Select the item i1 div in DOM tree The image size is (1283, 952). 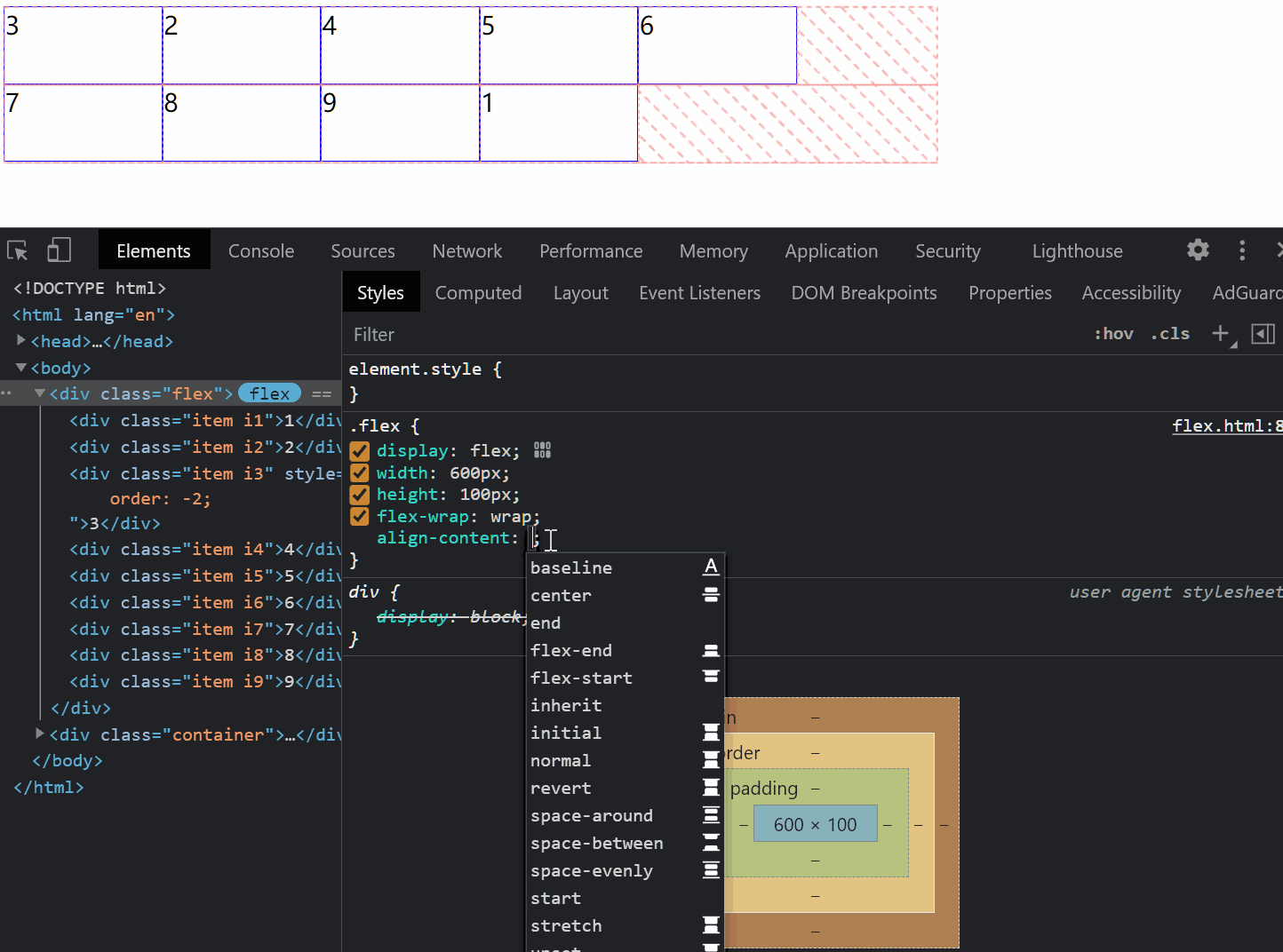coord(205,420)
